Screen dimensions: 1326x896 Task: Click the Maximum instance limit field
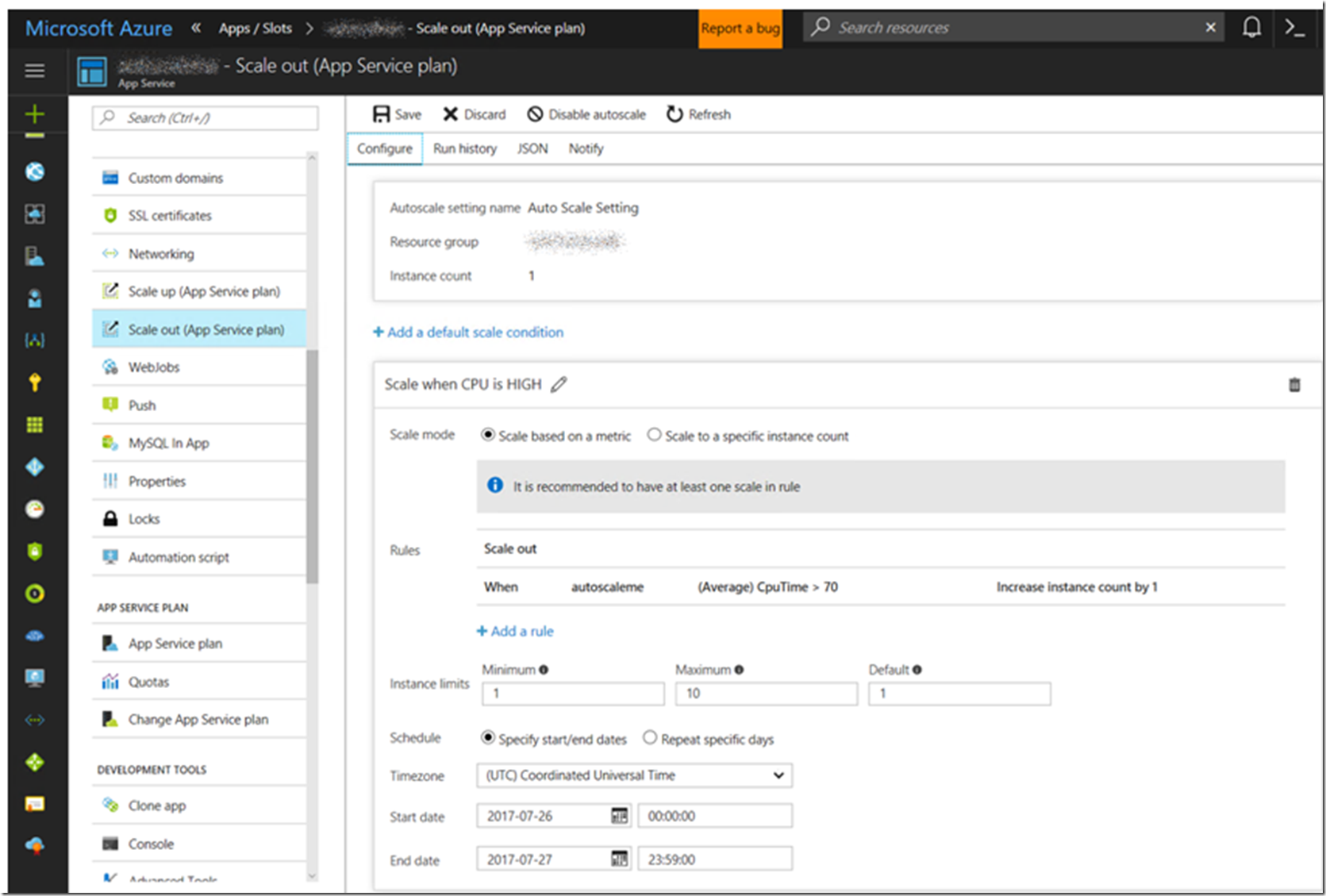[x=767, y=694]
